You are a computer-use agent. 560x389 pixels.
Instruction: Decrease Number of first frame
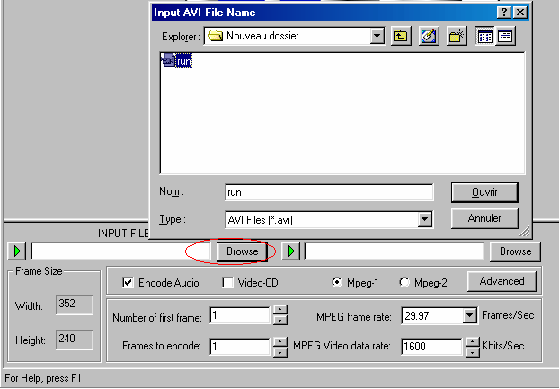tap(280, 320)
